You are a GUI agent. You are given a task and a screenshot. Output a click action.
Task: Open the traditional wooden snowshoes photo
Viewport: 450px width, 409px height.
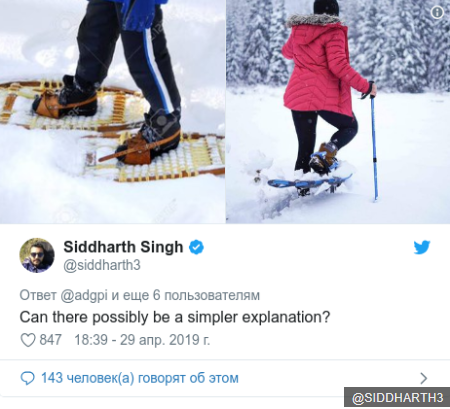[x=112, y=111]
